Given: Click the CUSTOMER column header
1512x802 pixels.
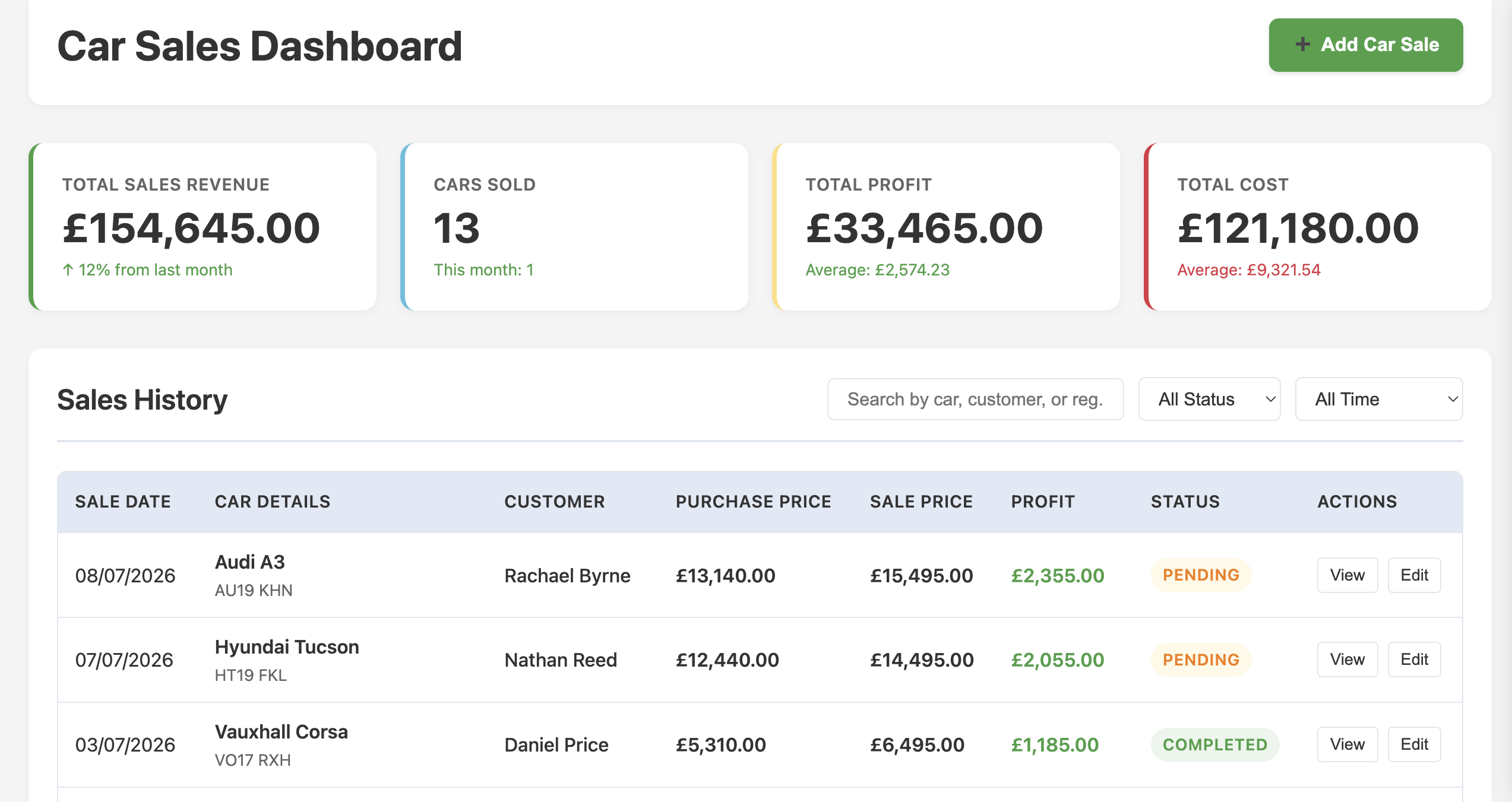Looking at the screenshot, I should pos(555,502).
